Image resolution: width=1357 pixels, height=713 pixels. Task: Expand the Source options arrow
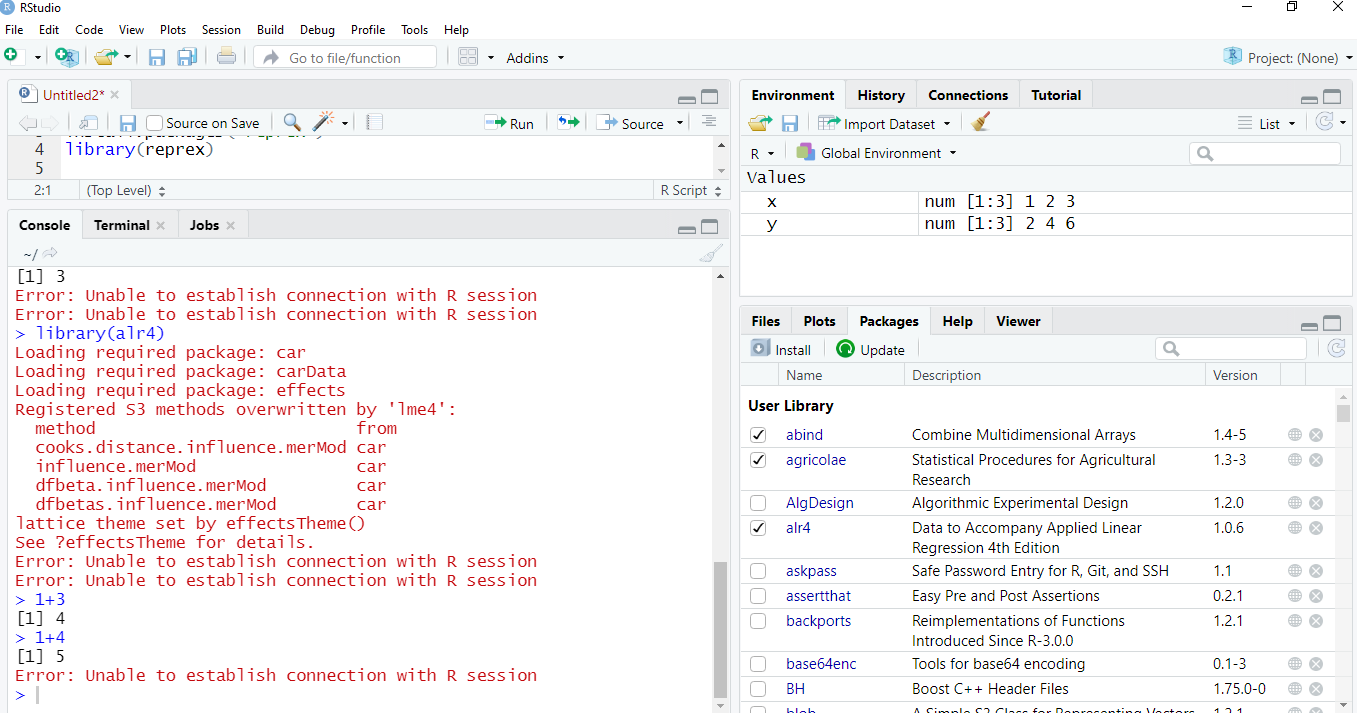point(680,123)
